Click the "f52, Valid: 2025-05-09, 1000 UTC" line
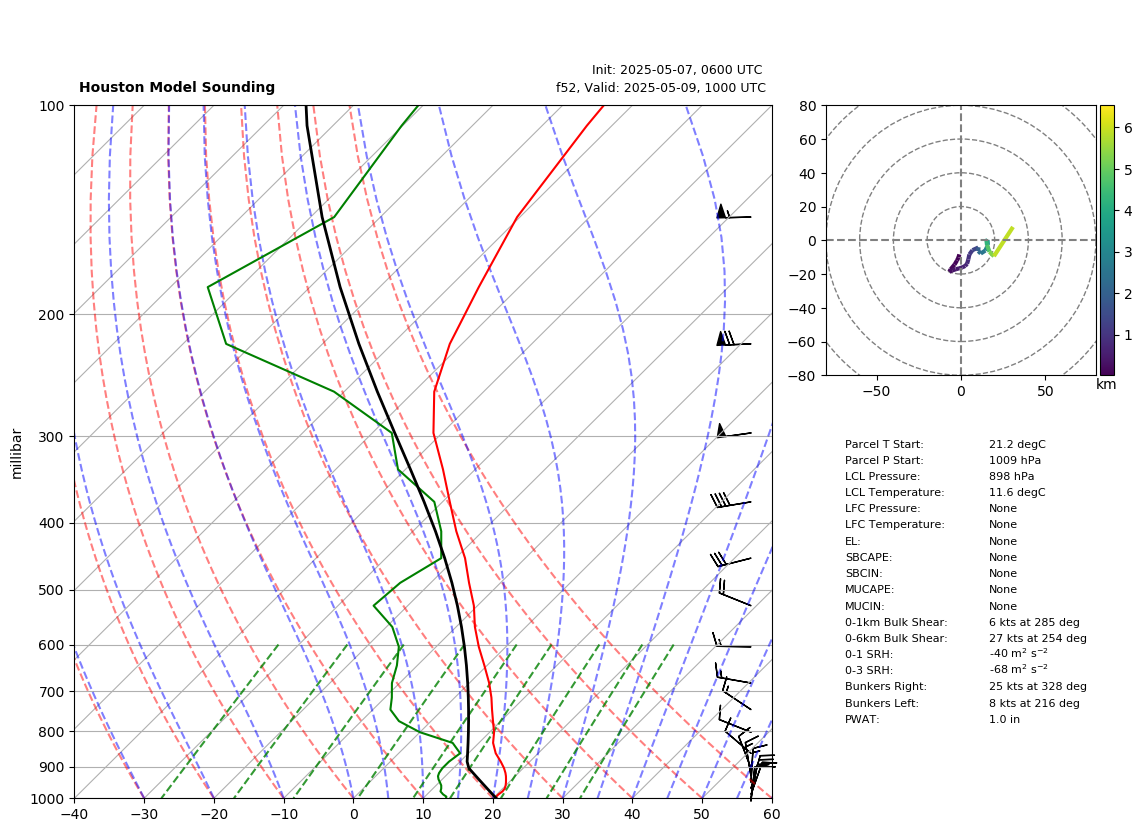Viewport: 1142px width, 832px height. (x=661, y=87)
